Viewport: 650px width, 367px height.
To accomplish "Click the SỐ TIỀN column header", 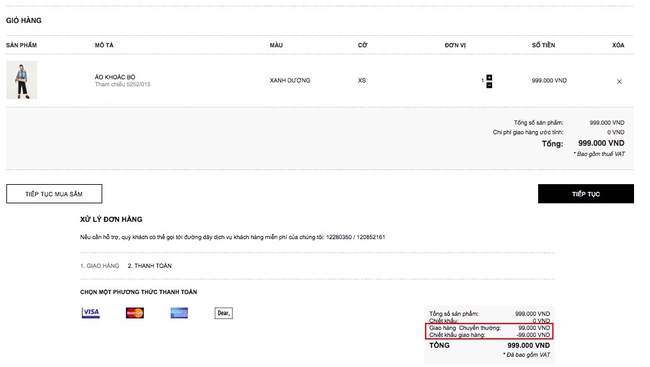I will click(x=543, y=45).
